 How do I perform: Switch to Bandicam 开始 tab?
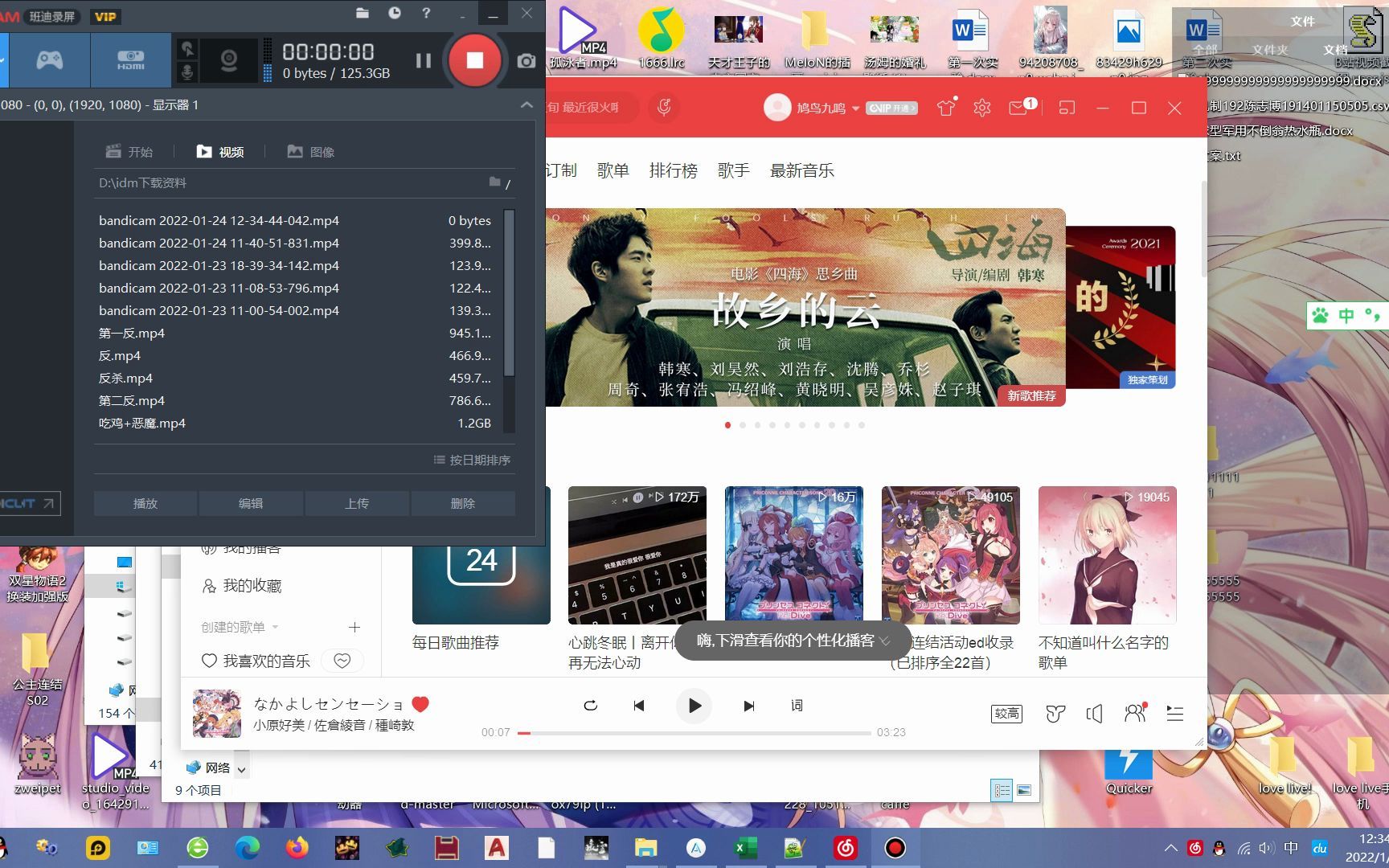129,152
